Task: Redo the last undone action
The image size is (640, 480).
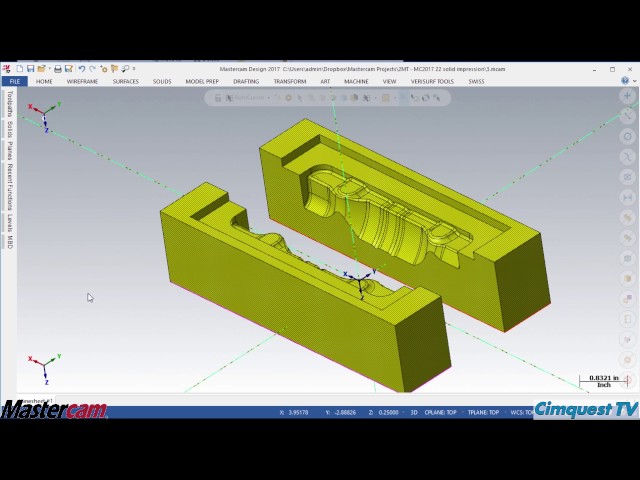Action: 92,69
